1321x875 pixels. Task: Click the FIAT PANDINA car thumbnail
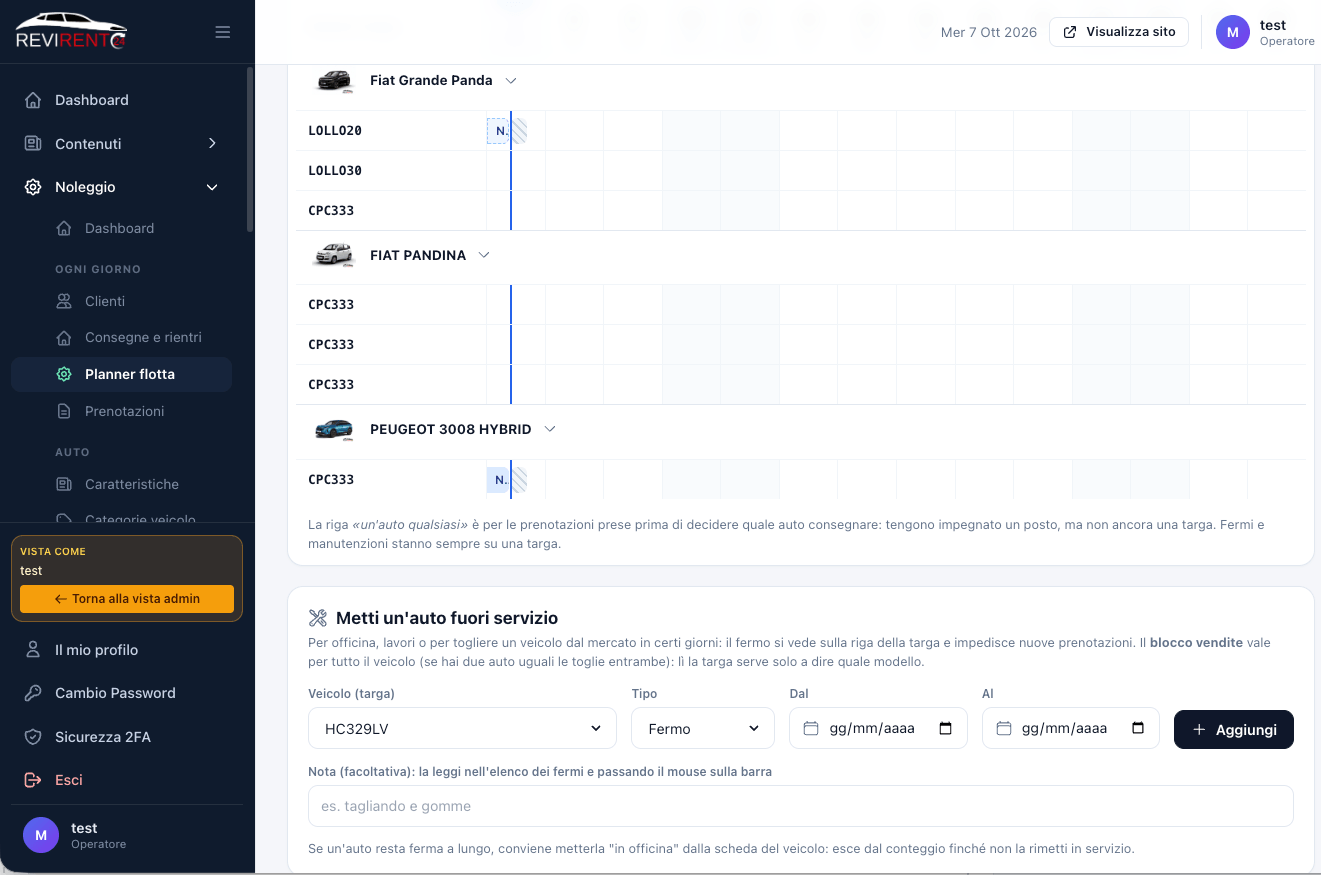pos(335,255)
